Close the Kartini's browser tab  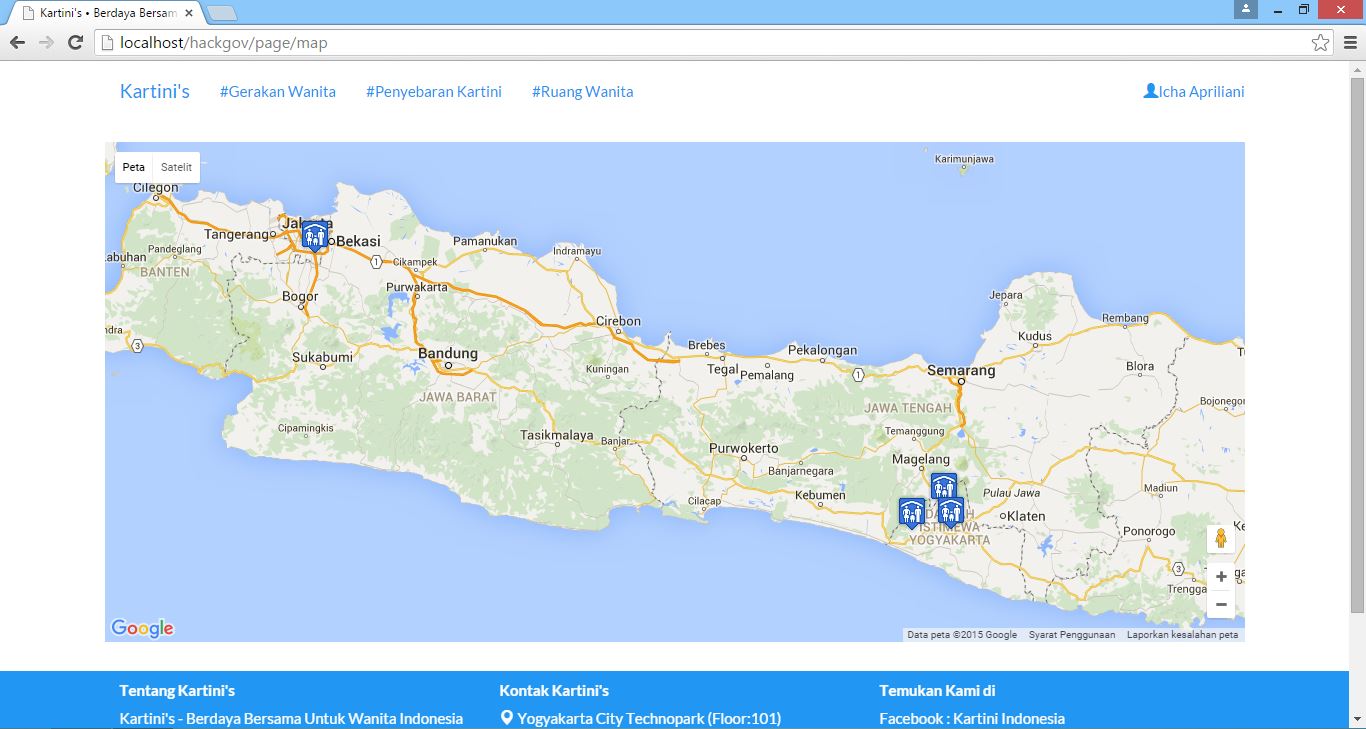189,13
